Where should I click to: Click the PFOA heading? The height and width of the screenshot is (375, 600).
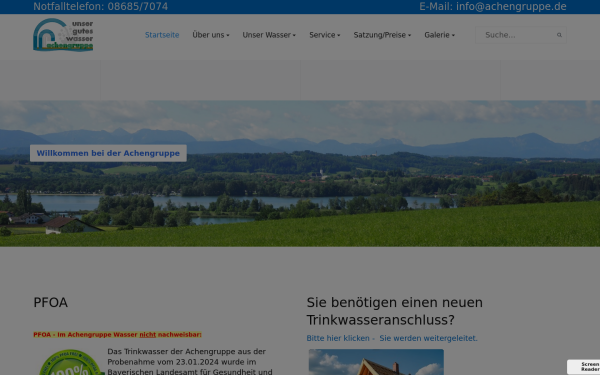click(x=51, y=303)
